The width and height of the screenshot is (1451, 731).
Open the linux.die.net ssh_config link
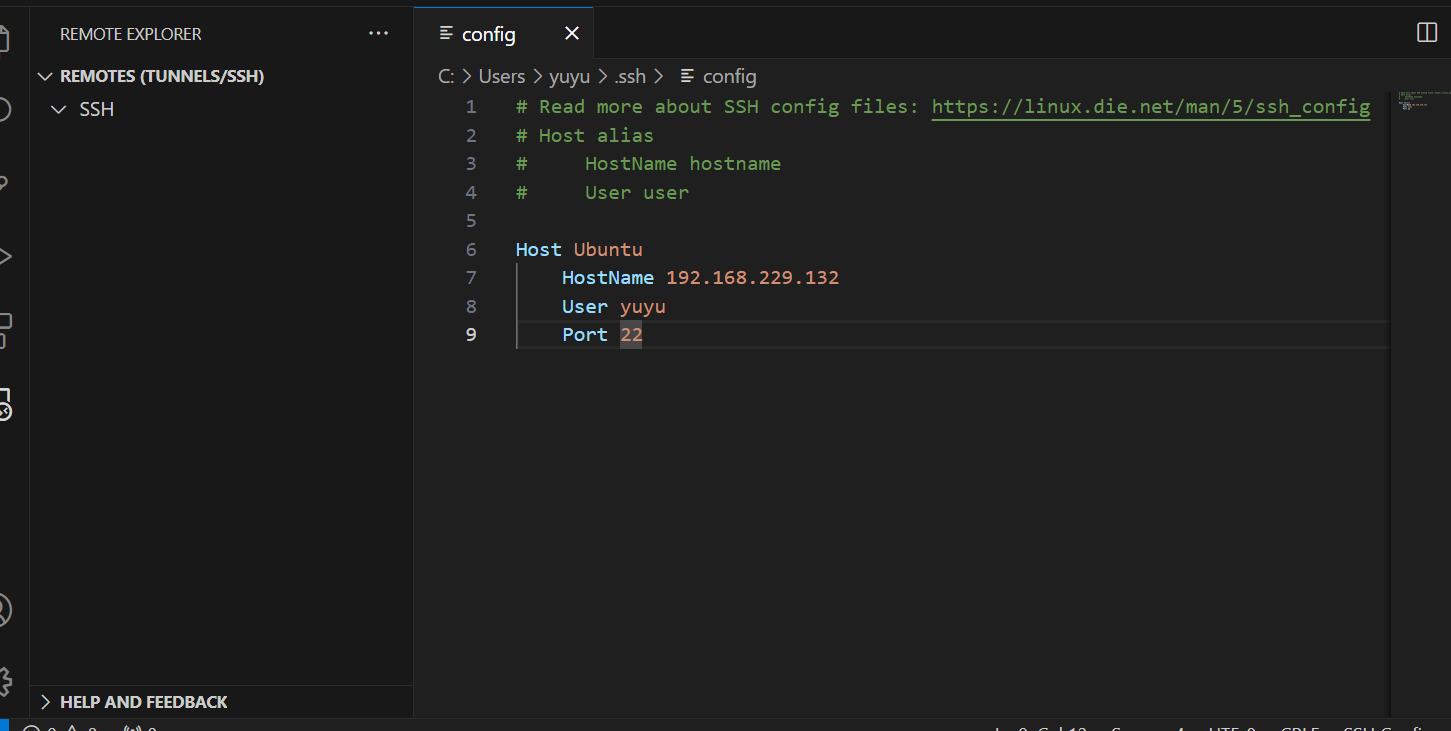(1151, 107)
